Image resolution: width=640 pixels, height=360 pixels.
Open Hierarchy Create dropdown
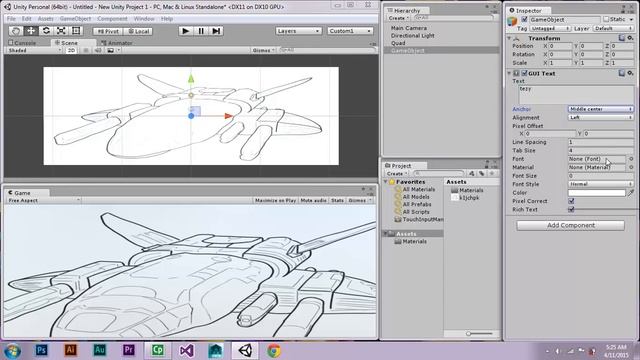pyautogui.click(x=398, y=18)
